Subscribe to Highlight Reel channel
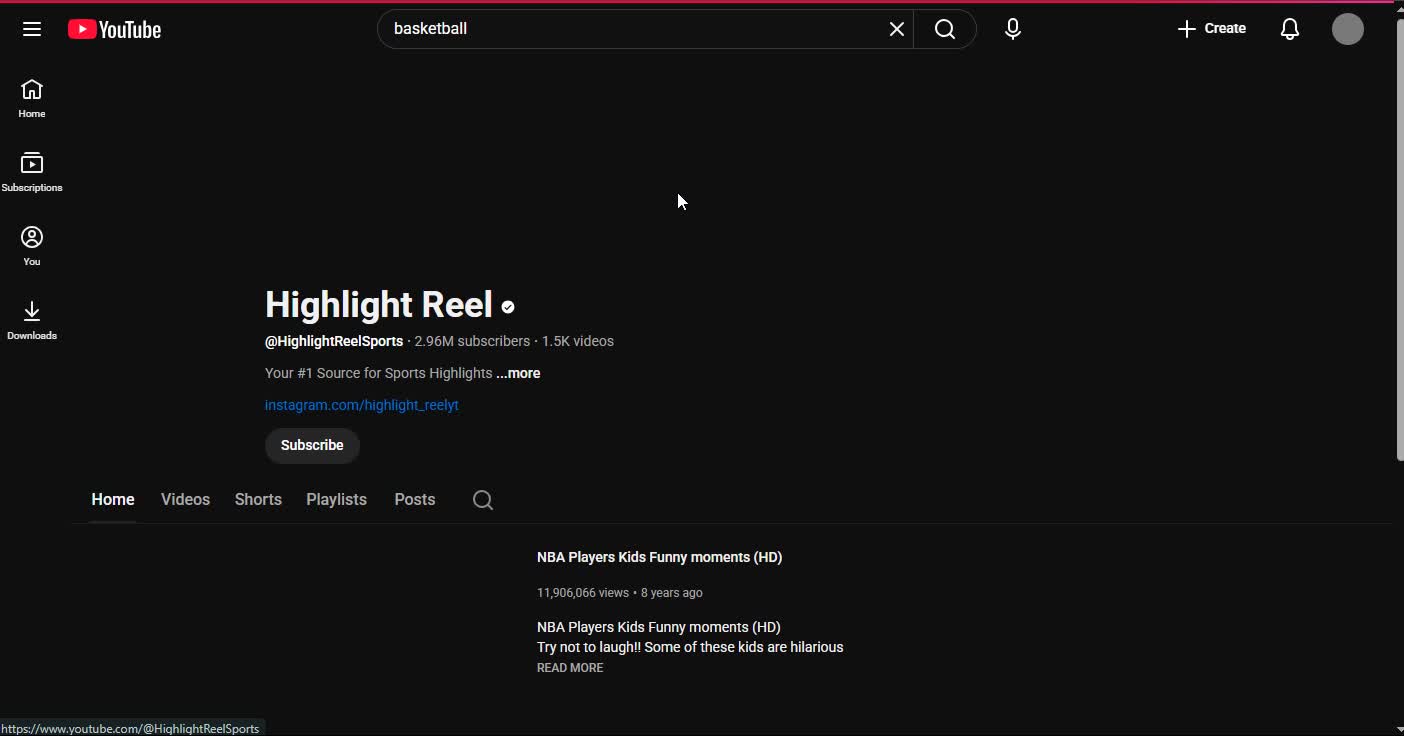1404x736 pixels. (x=312, y=446)
